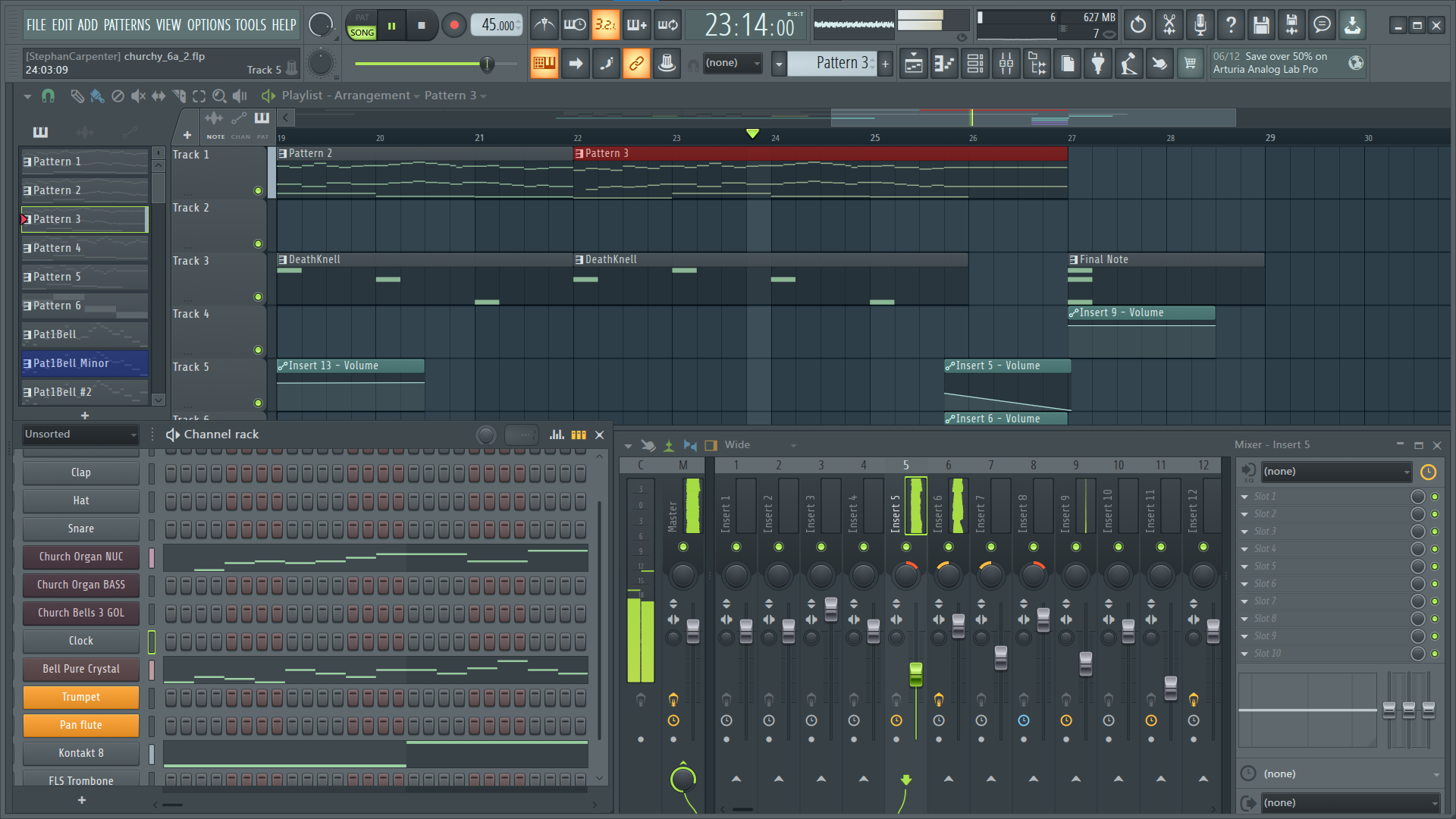
Task: Open the Browser window icon
Action: pyautogui.click(x=1037, y=64)
